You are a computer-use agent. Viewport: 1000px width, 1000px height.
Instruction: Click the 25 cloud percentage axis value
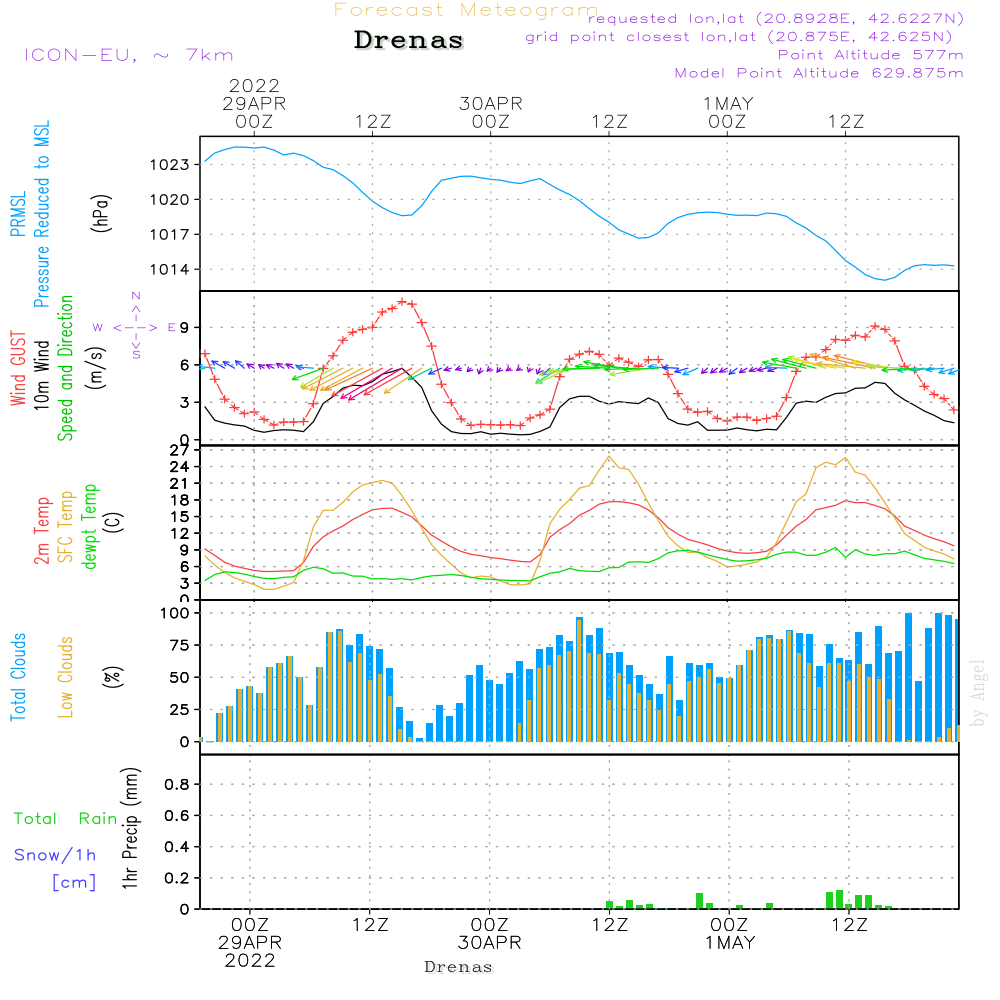[180, 710]
